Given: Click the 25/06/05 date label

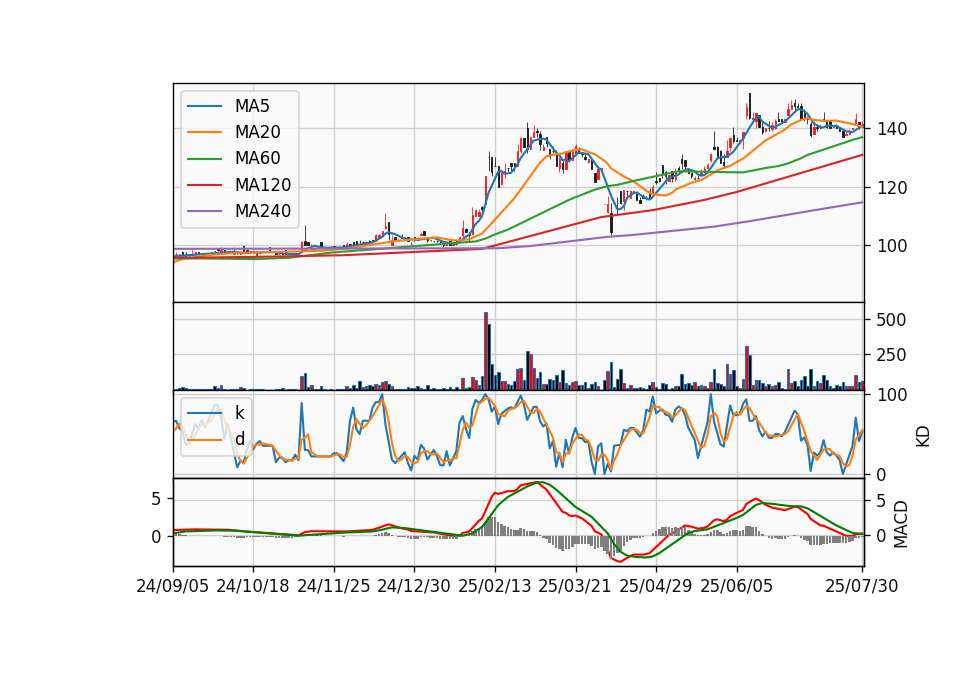Looking at the screenshot, I should [737, 586].
